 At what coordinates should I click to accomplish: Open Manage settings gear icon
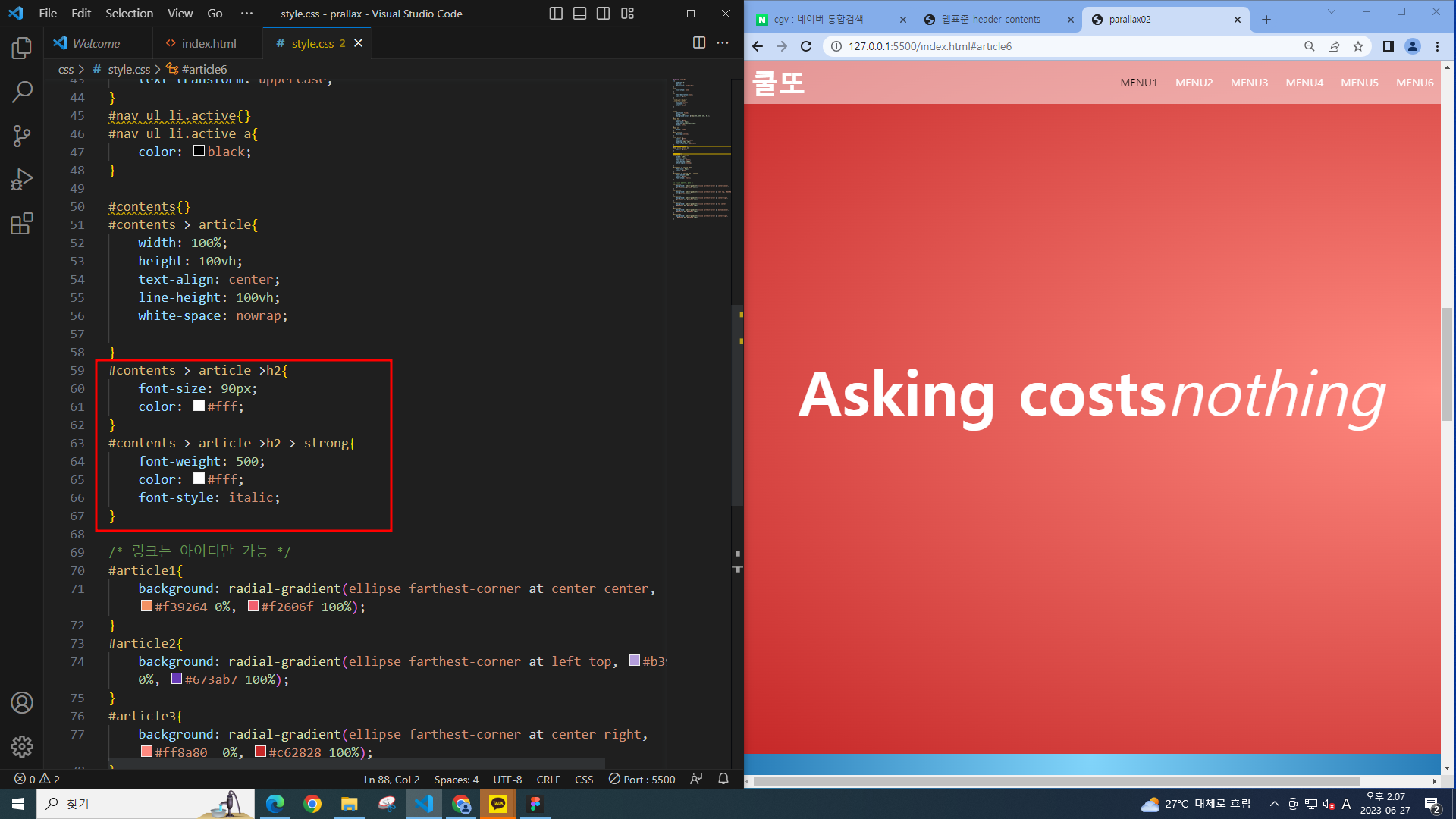pos(22,746)
